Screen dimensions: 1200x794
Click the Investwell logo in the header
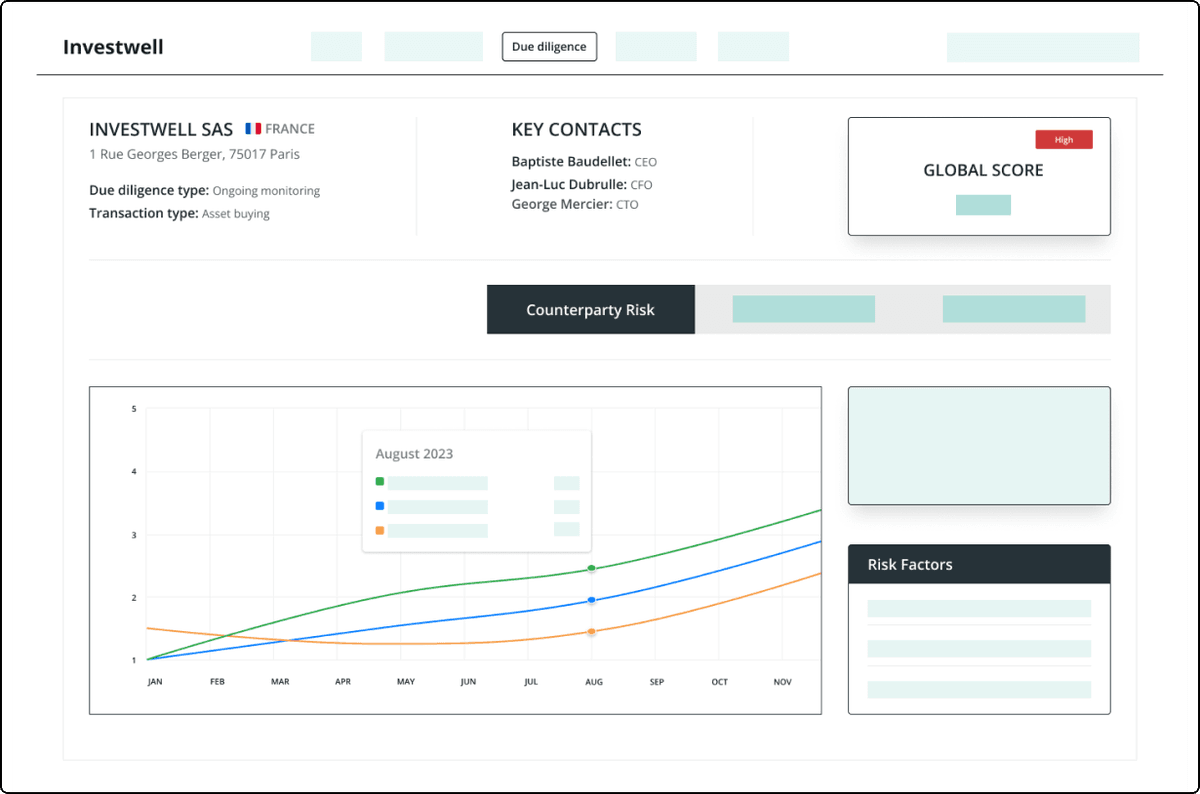click(x=113, y=47)
